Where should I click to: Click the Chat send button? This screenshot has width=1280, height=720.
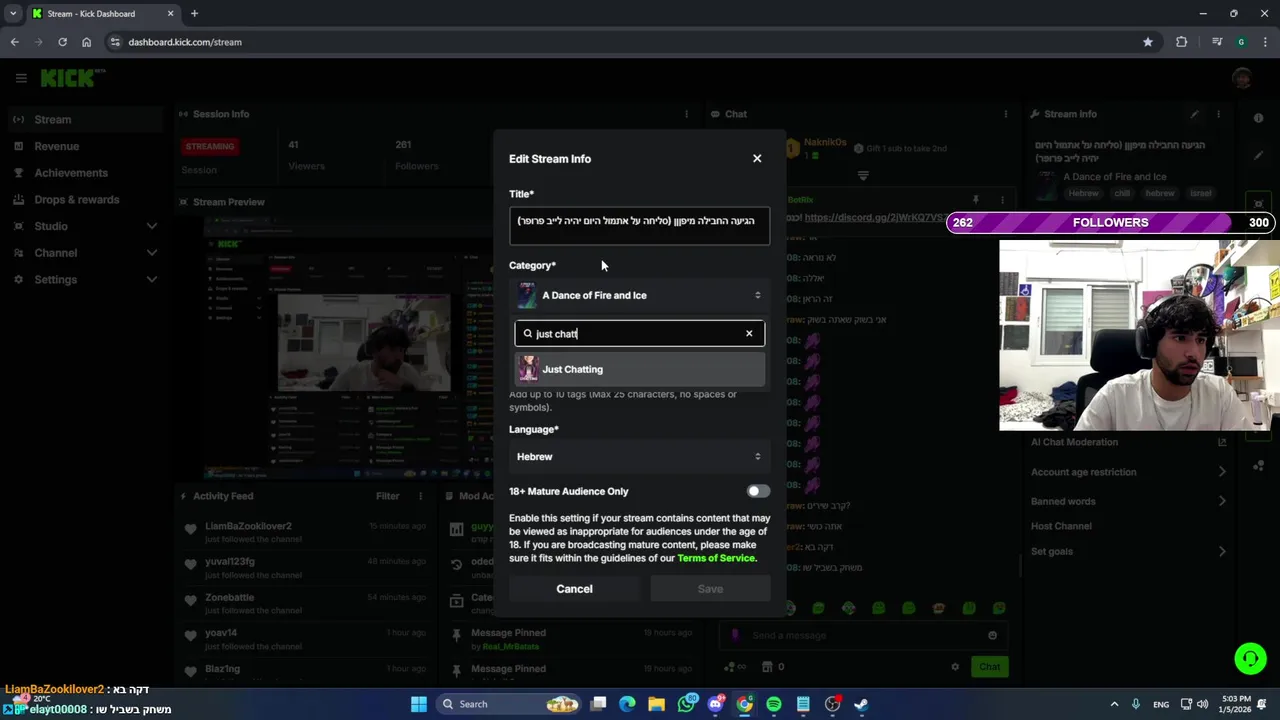point(989,667)
